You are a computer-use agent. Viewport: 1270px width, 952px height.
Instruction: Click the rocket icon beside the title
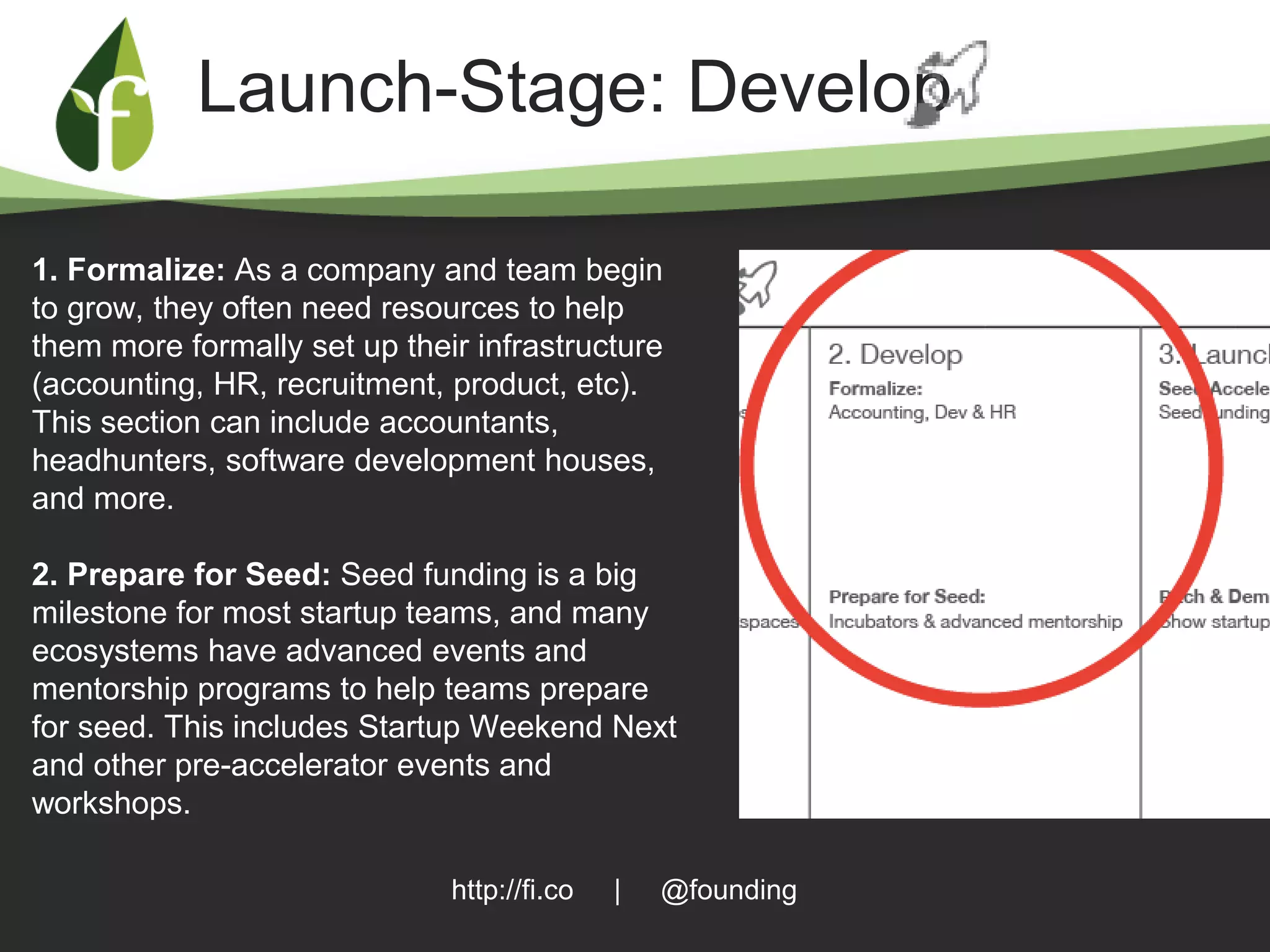(x=946, y=84)
